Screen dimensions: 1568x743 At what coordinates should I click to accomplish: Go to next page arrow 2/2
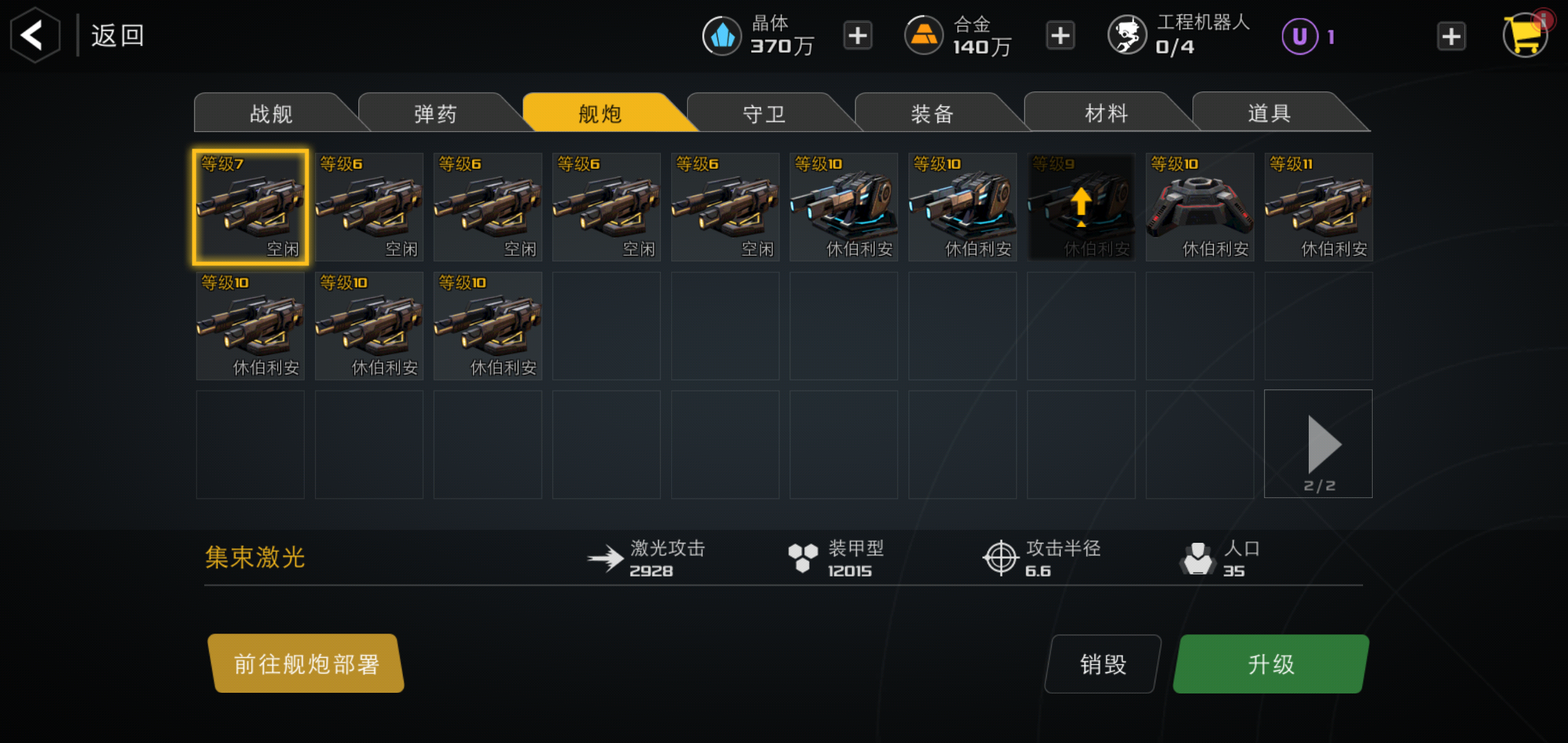[1318, 444]
